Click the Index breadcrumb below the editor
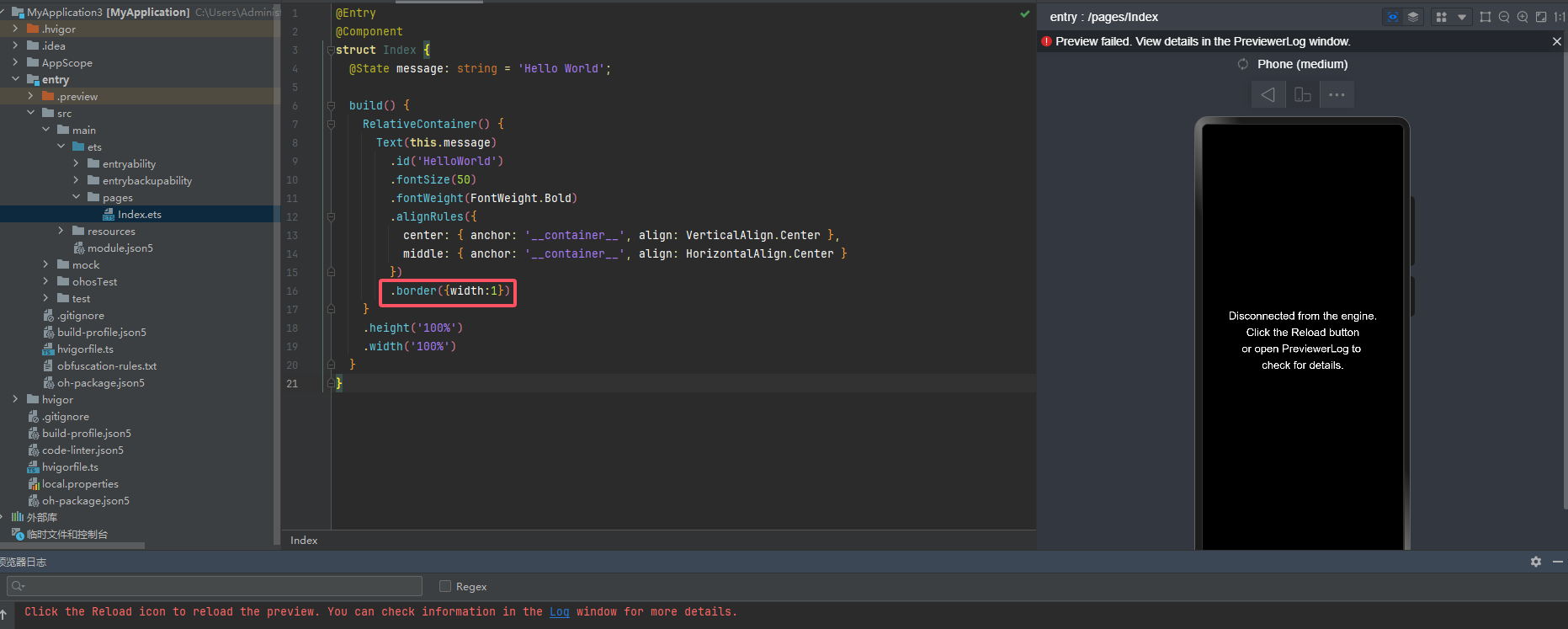The image size is (1568, 629). [304, 541]
